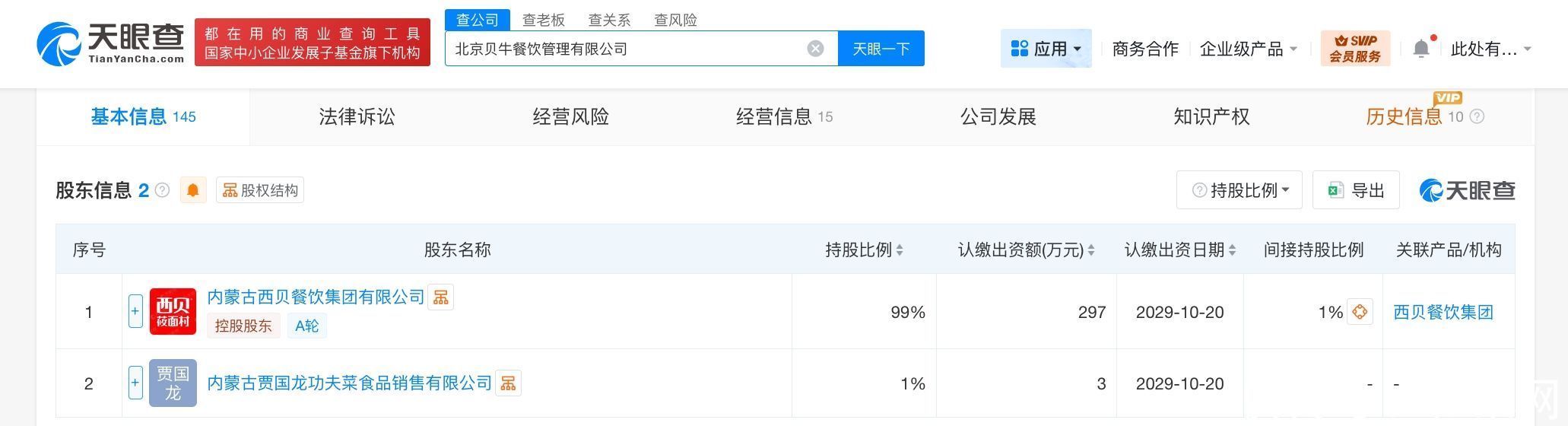Image resolution: width=1568 pixels, height=426 pixels.
Task: Click the notification bell icon in header
Action: [1420, 49]
